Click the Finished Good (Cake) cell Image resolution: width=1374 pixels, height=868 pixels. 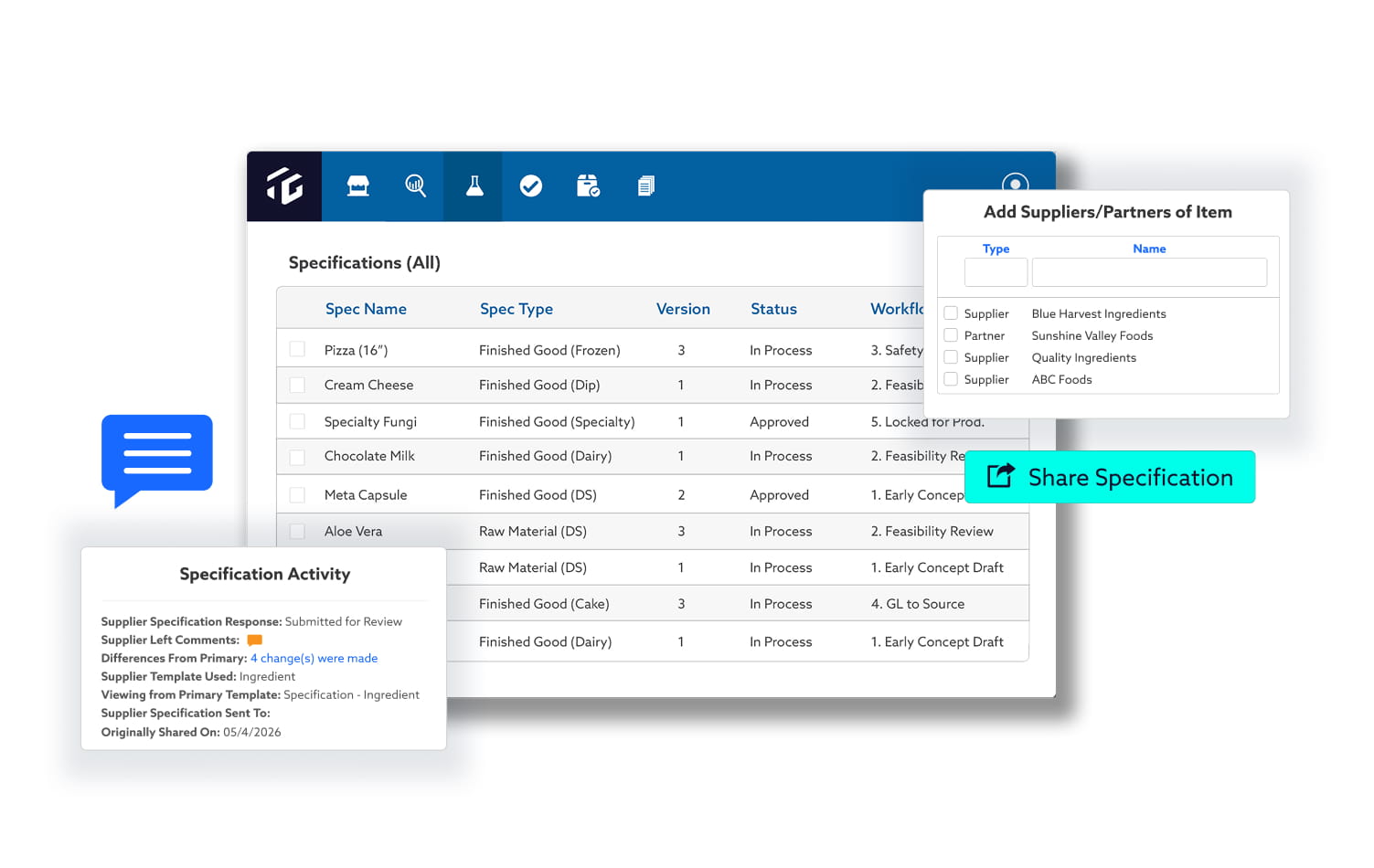544,604
